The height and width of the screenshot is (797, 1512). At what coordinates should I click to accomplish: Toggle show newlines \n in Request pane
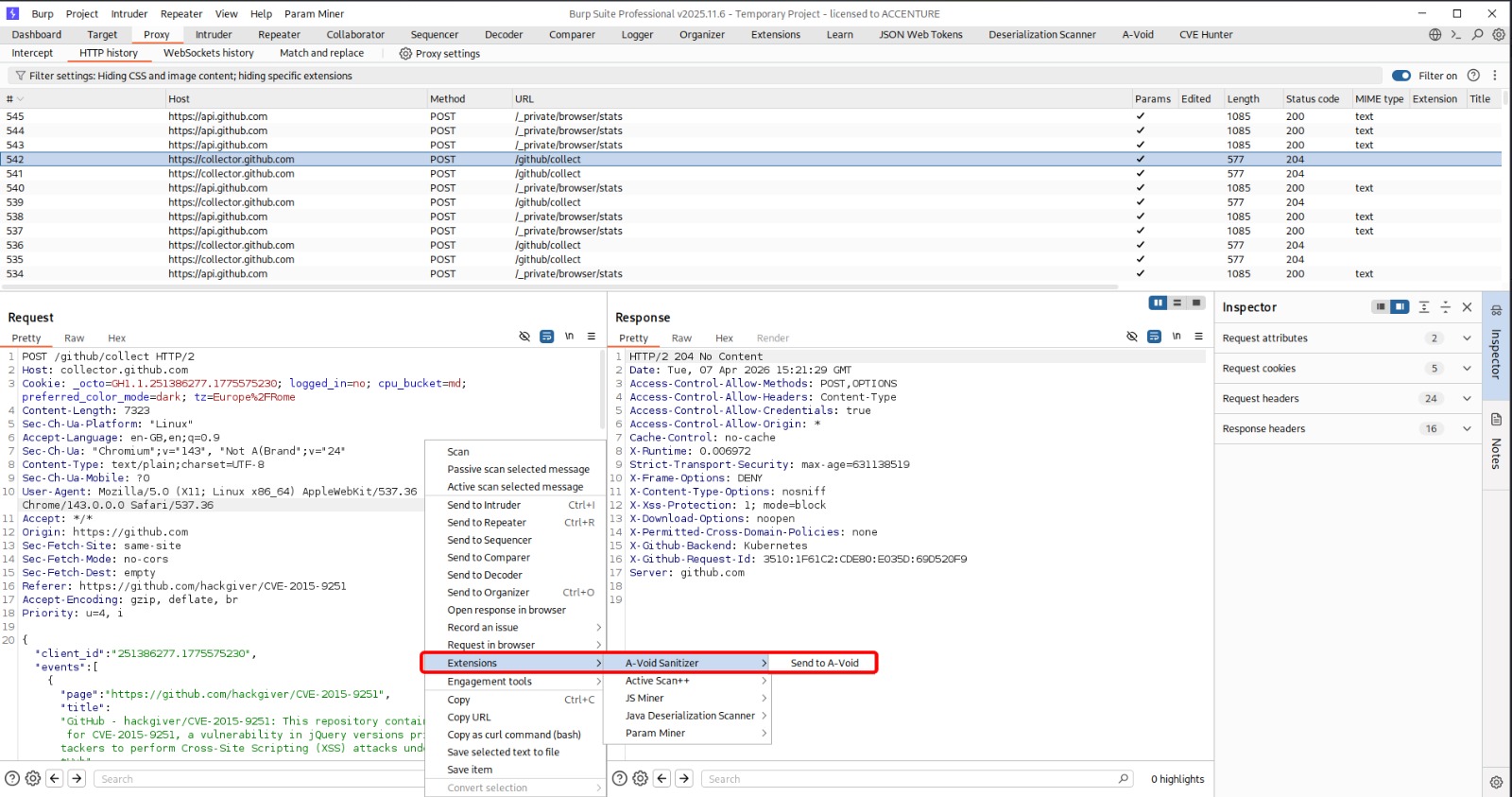tap(569, 337)
